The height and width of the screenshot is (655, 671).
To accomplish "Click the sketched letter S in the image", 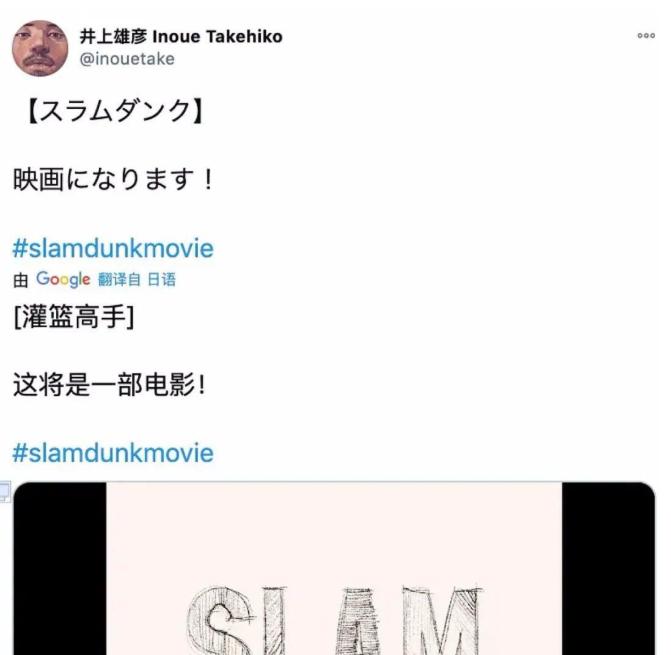I will click(x=221, y=622).
